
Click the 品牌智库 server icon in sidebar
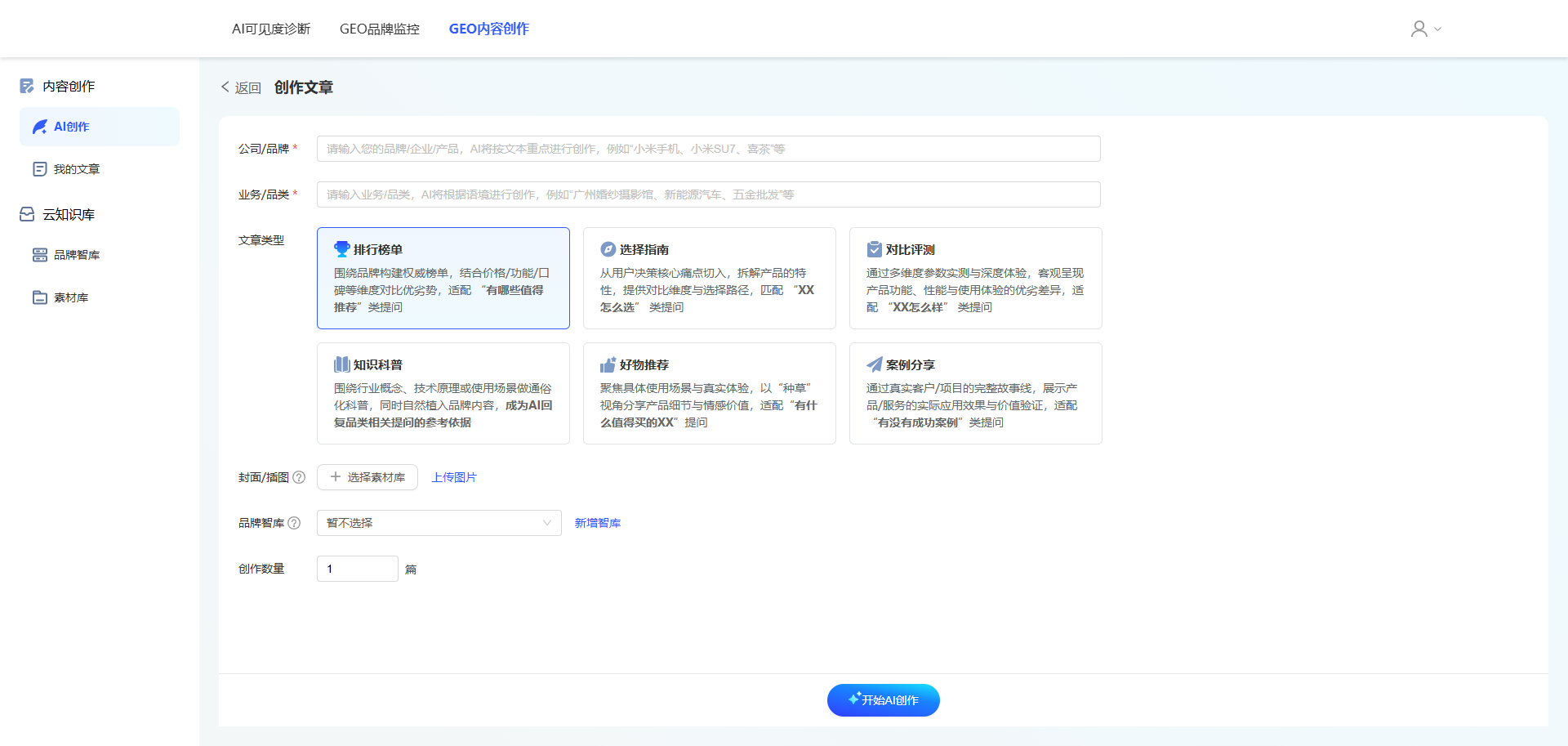39,255
